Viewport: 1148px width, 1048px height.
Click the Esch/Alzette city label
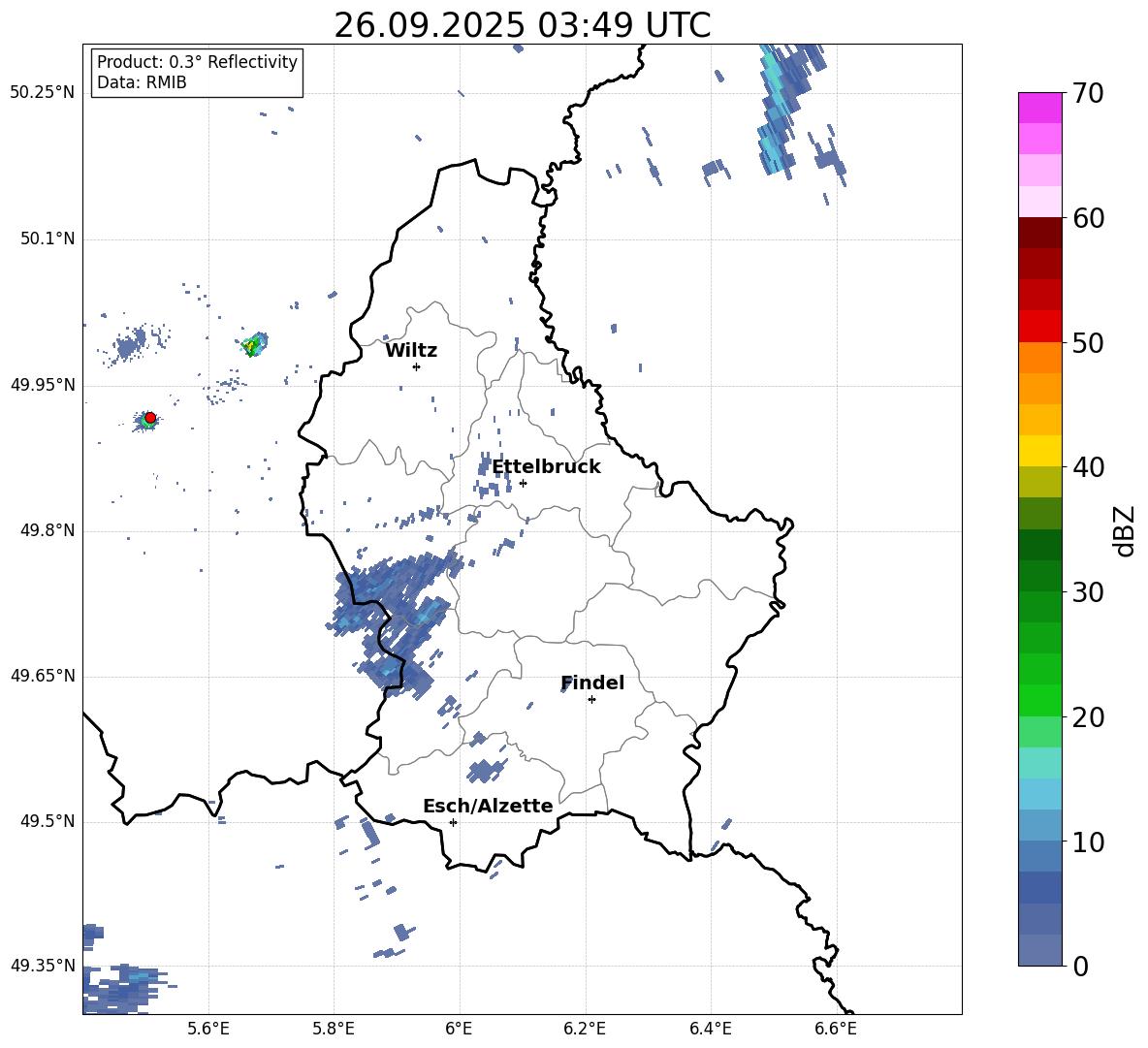(488, 806)
